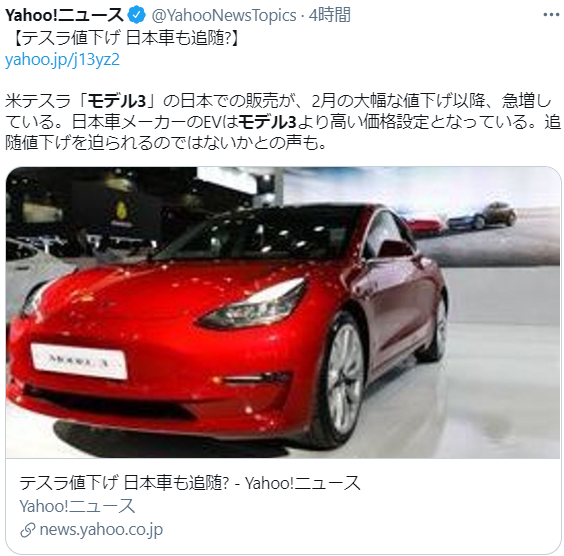Screen dimensions: 564x556
Task: Click the distant cars in photo background
Action: (464, 218)
